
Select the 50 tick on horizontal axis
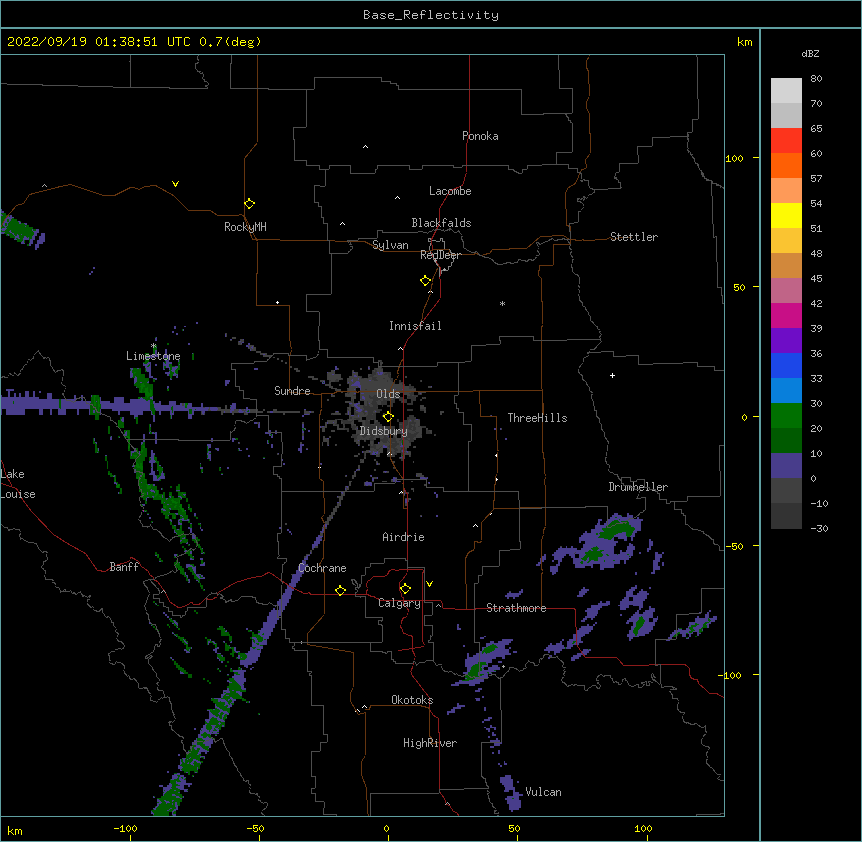pyautogui.click(x=514, y=828)
